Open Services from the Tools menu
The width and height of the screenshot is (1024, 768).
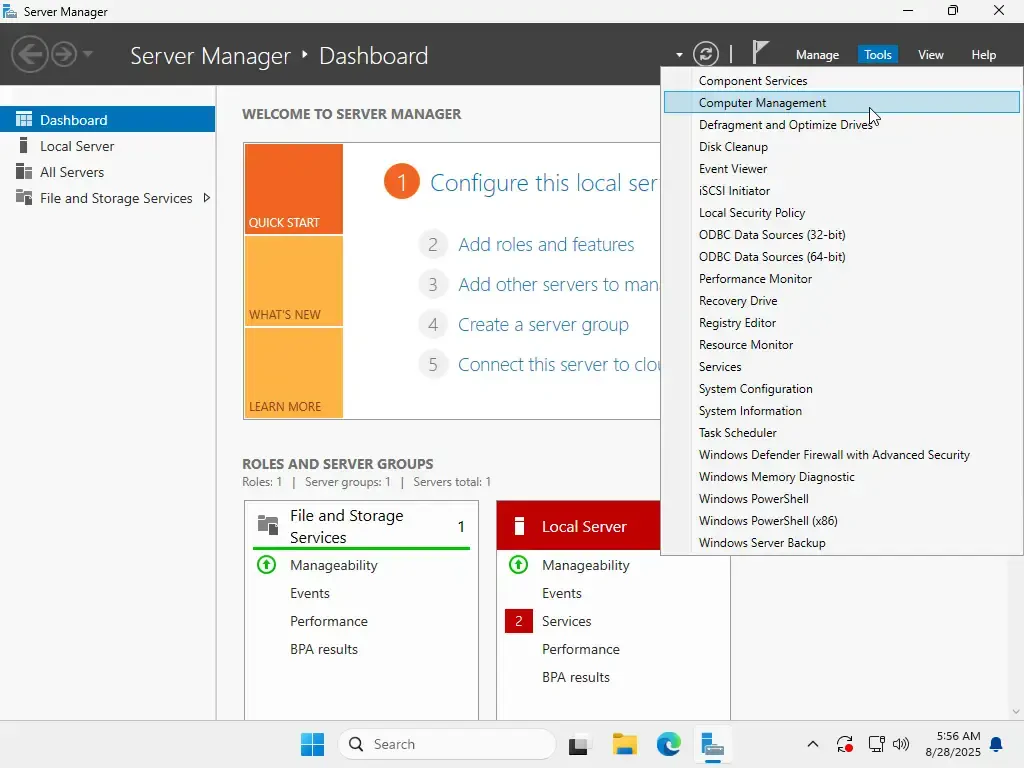click(x=841, y=366)
